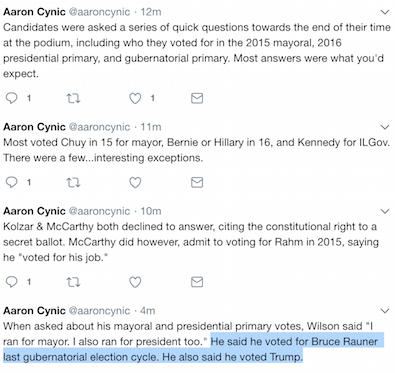The width and height of the screenshot is (395, 373).
Task: Open more options chevron on the 10m tweet
Action: pos(385,211)
